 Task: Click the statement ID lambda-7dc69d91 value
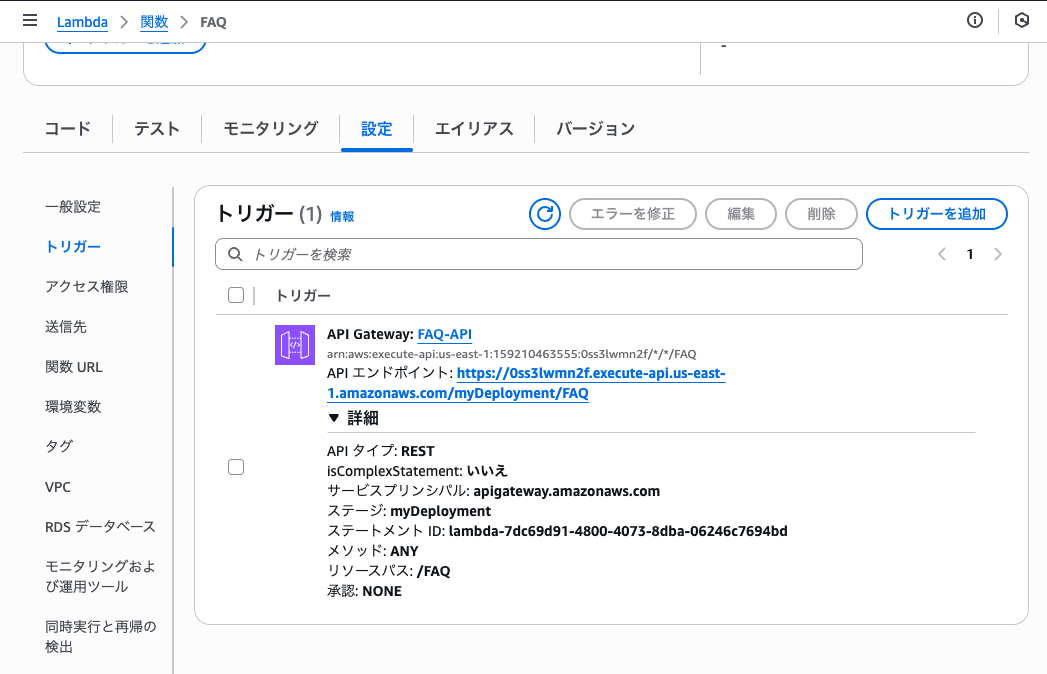click(618, 531)
